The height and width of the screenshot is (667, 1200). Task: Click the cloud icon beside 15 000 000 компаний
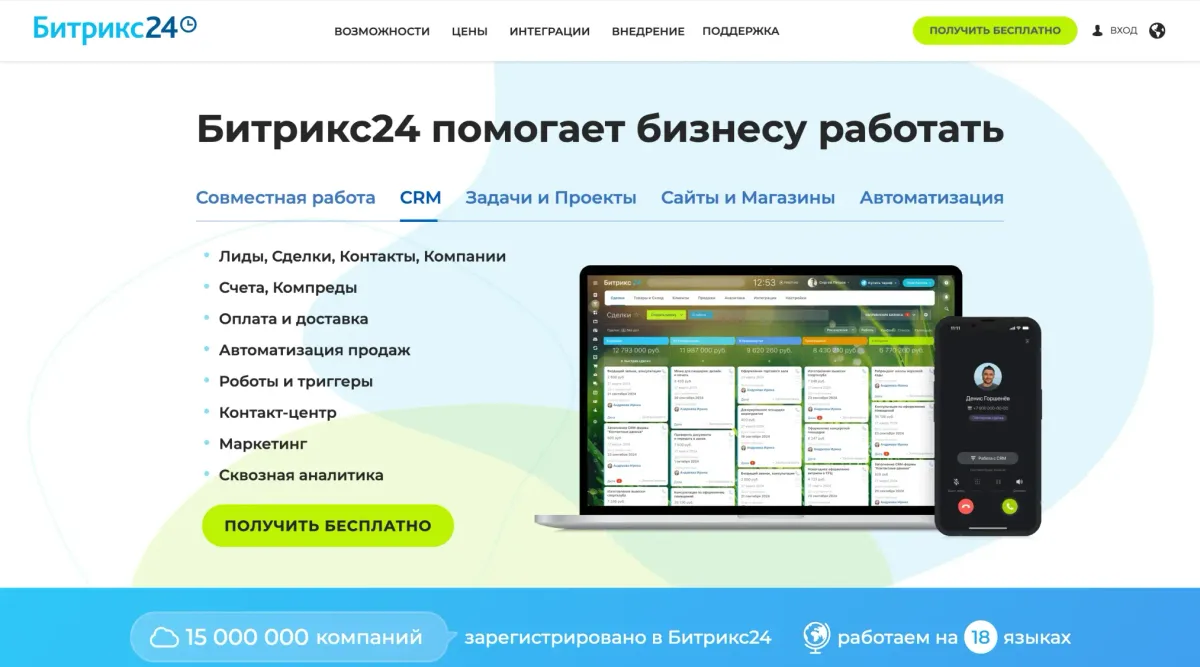point(164,637)
